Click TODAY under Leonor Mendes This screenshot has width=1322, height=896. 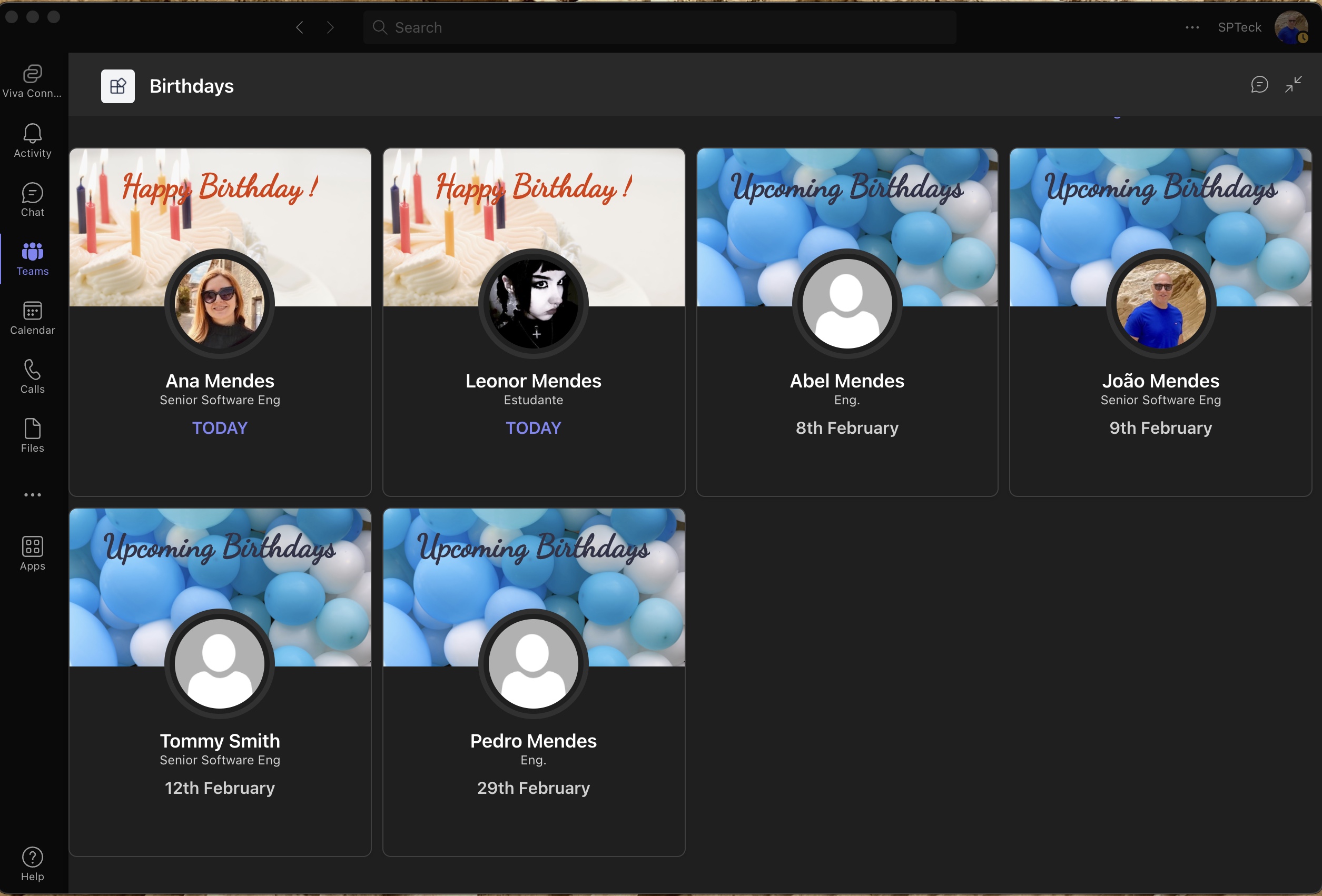pos(534,427)
